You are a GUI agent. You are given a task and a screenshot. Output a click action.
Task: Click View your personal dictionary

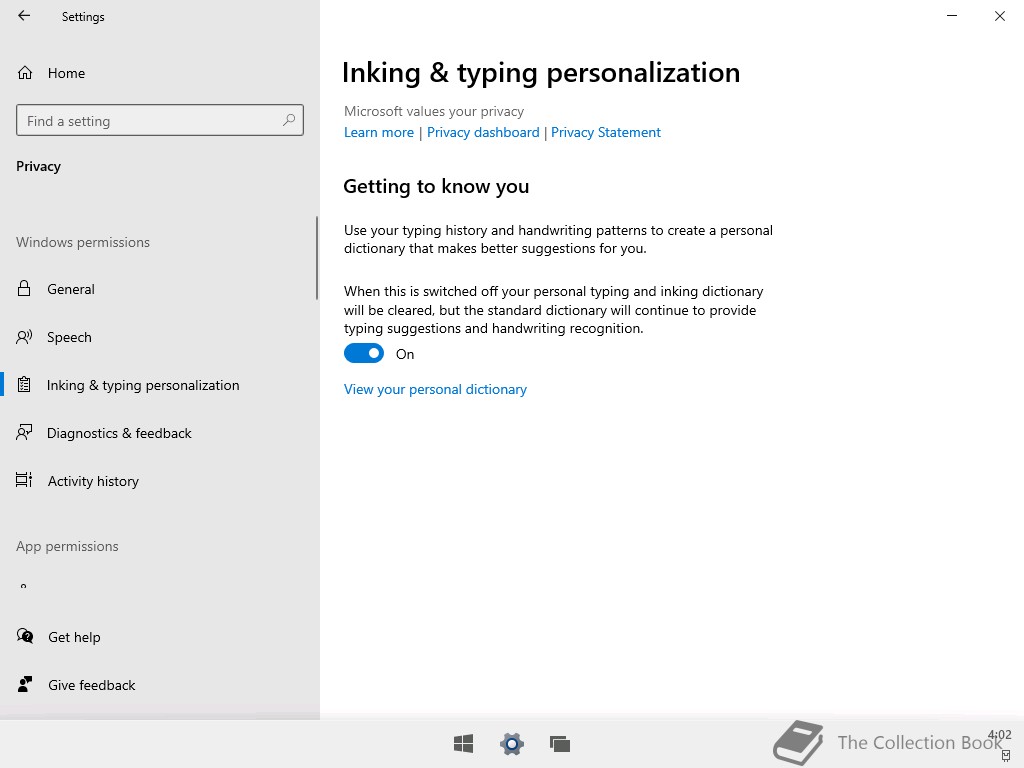click(435, 389)
